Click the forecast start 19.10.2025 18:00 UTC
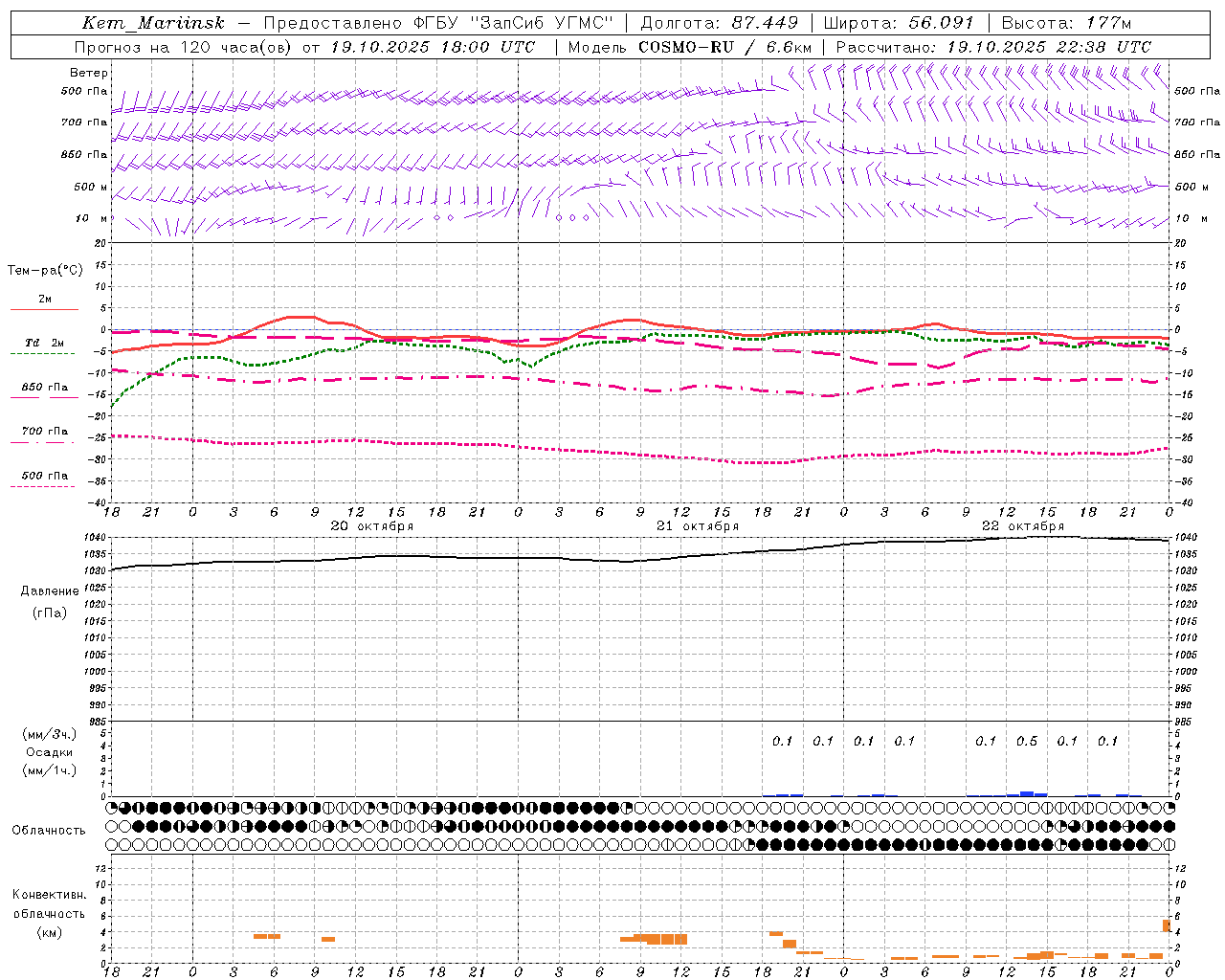 (433, 46)
